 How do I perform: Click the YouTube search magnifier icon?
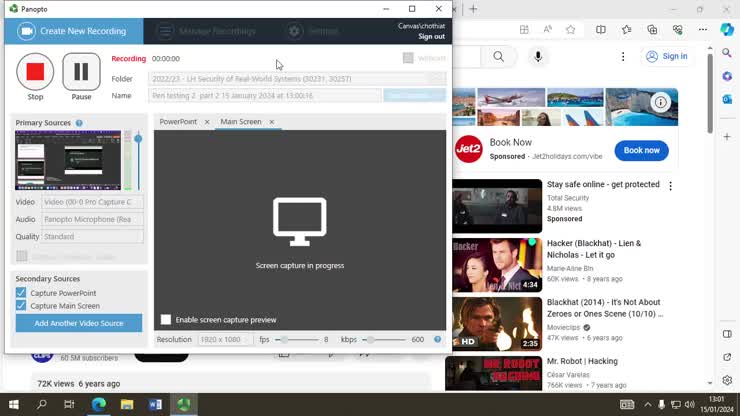click(x=498, y=57)
